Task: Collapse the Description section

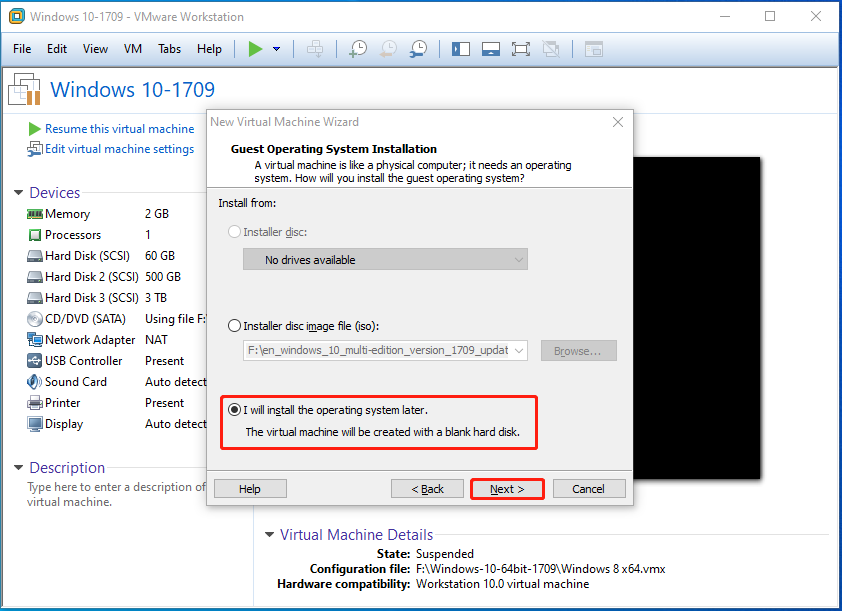Action: pyautogui.click(x=18, y=468)
